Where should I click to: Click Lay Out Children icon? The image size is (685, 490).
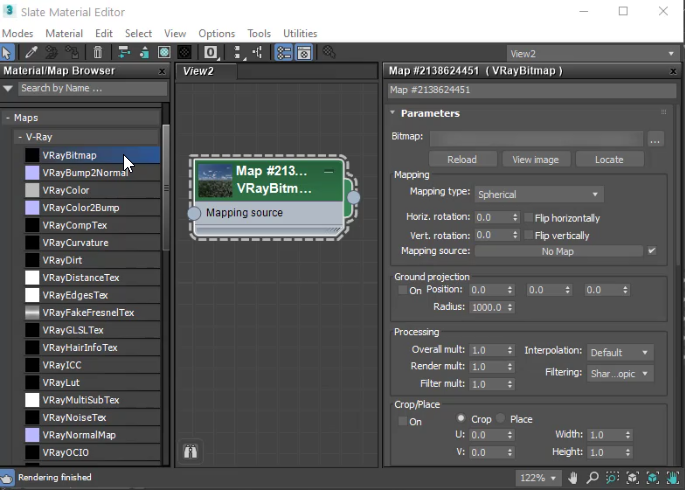(258, 53)
